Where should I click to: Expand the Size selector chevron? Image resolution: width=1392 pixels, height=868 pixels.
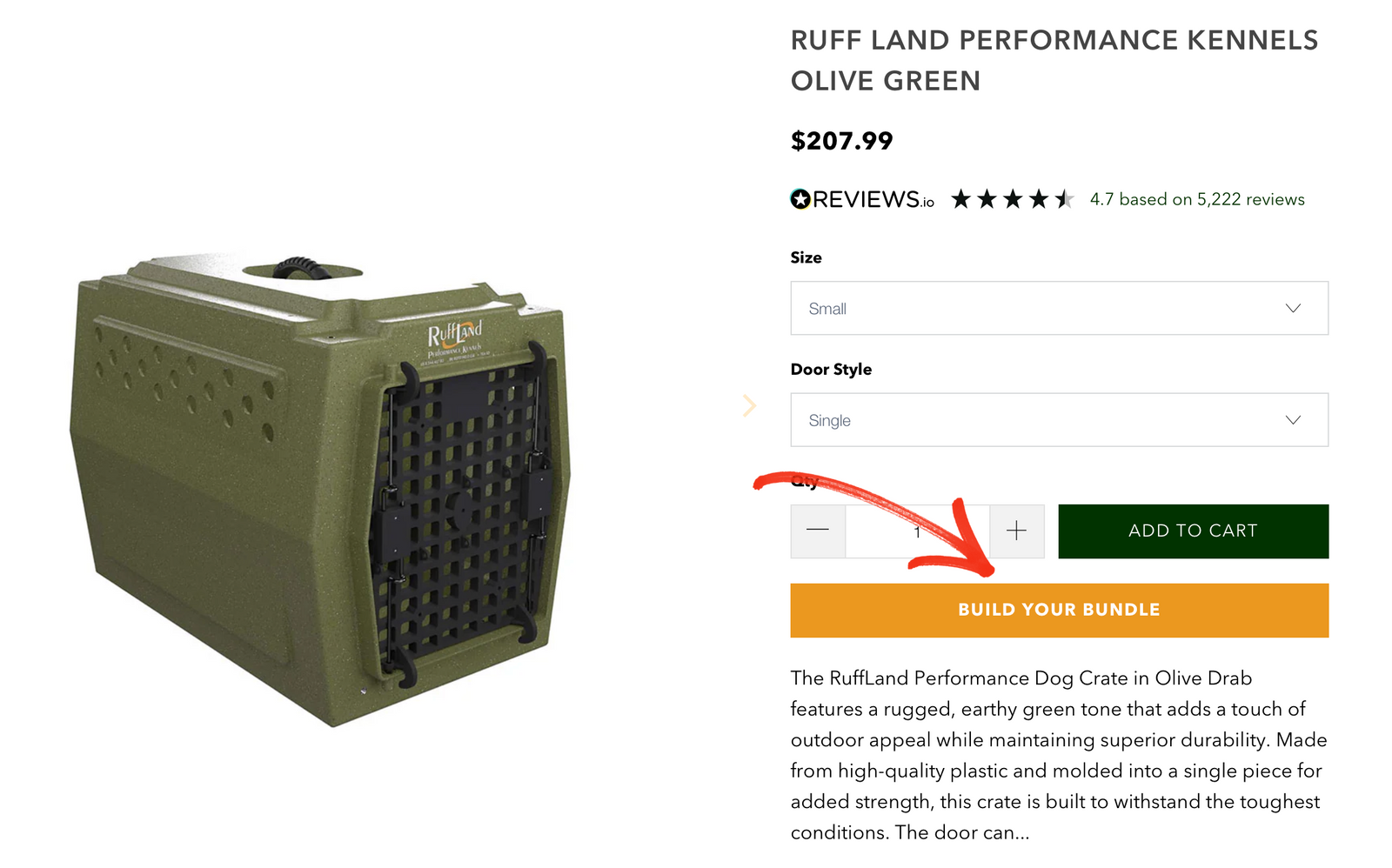(1294, 308)
